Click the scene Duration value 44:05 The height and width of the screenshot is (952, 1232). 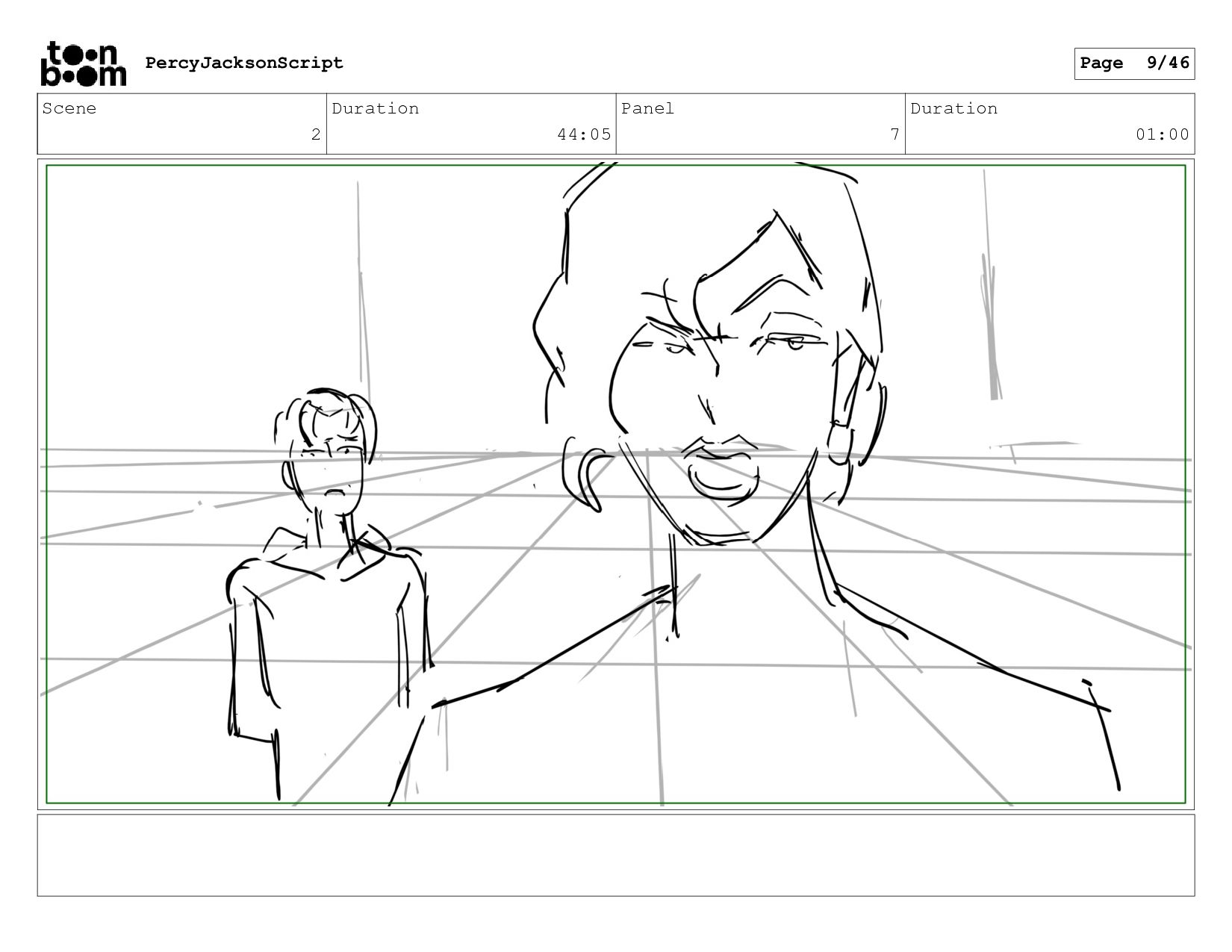pos(584,134)
